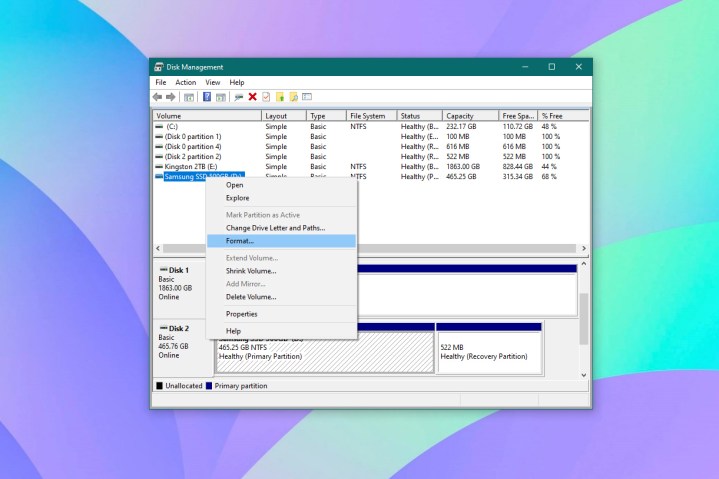
Task: Click the yellow folder with green arrow icon
Action: pos(280,97)
